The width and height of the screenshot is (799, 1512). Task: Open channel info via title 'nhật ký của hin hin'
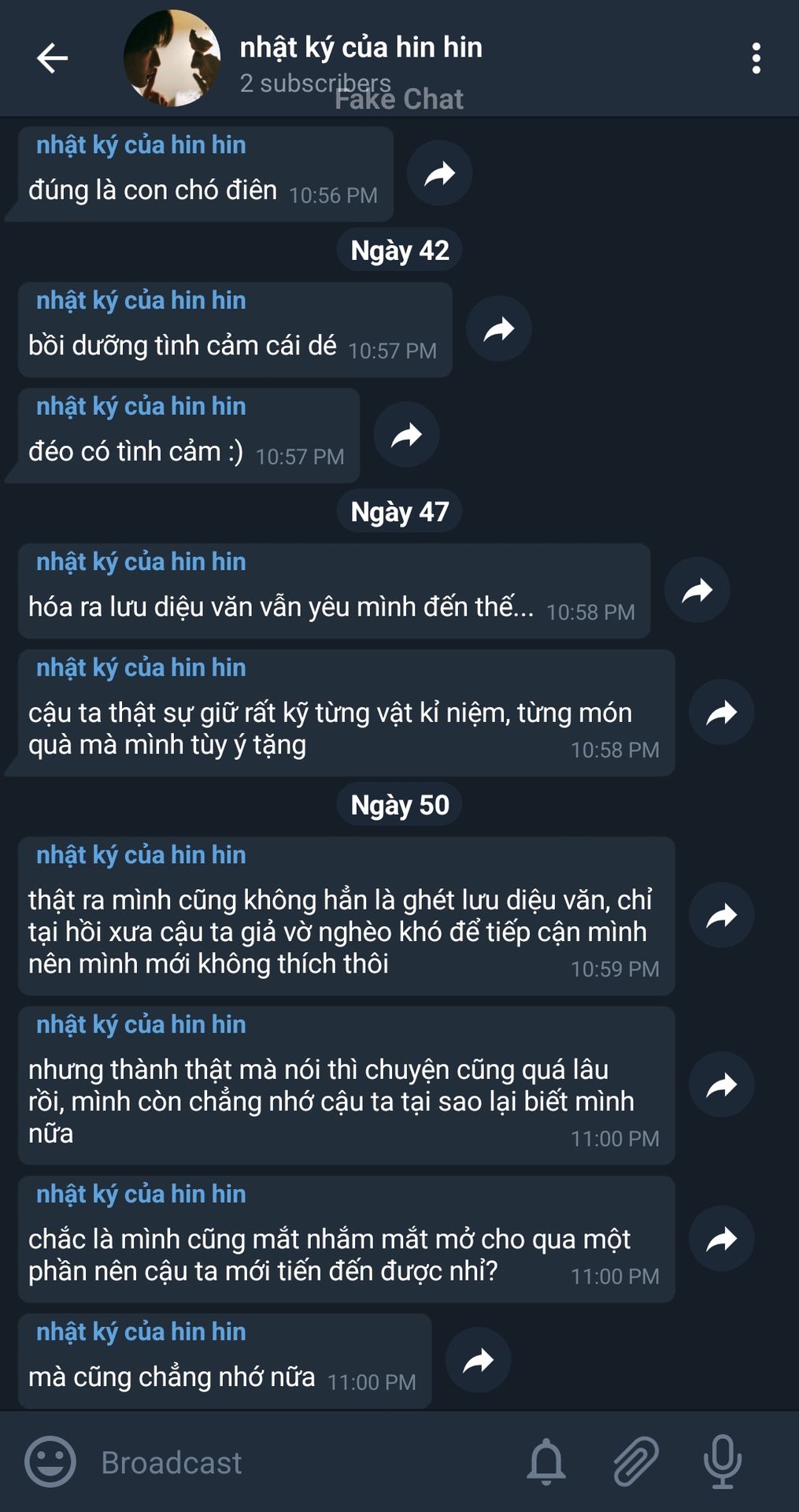[x=361, y=47]
